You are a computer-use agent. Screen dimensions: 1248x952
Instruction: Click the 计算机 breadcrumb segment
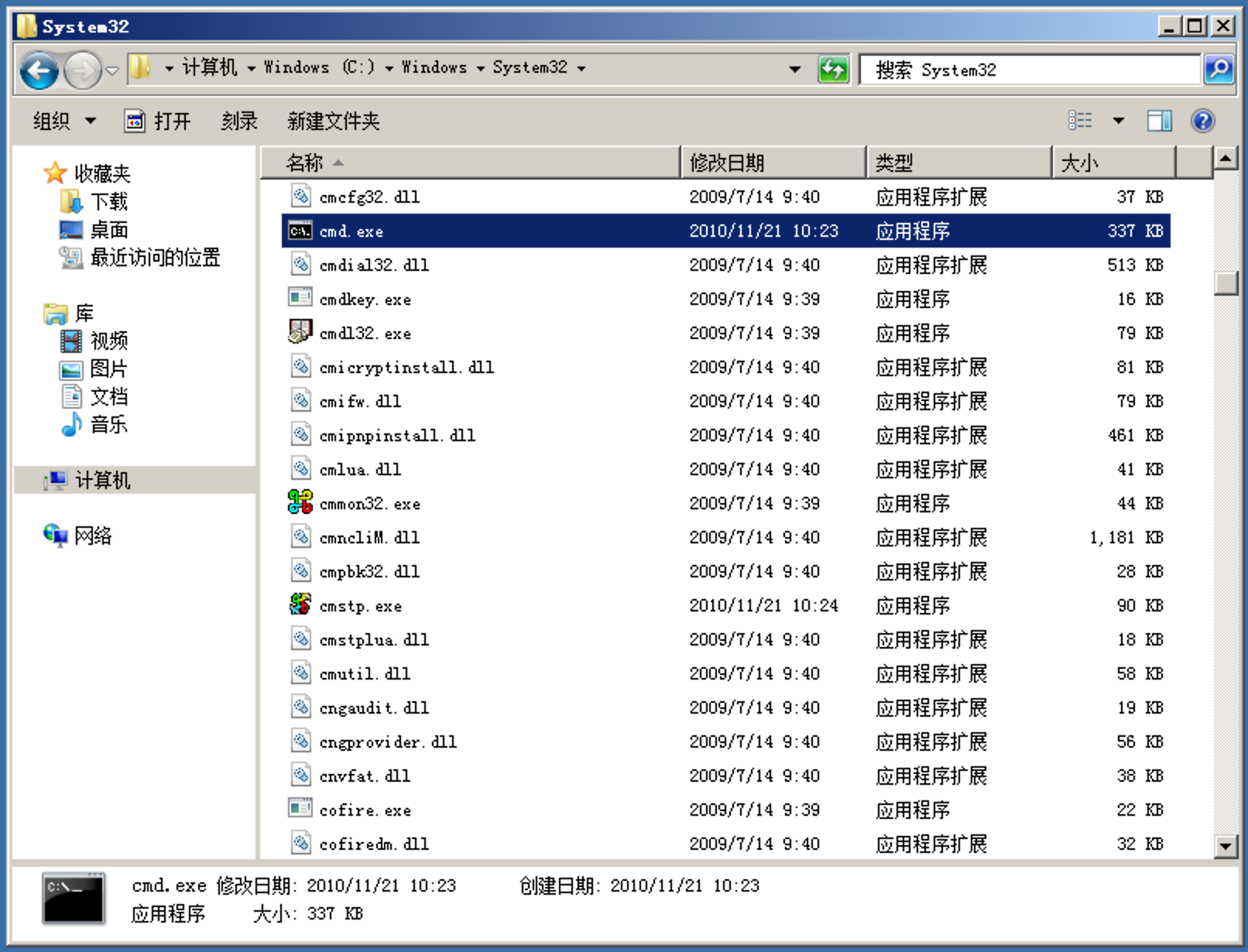pos(209,68)
